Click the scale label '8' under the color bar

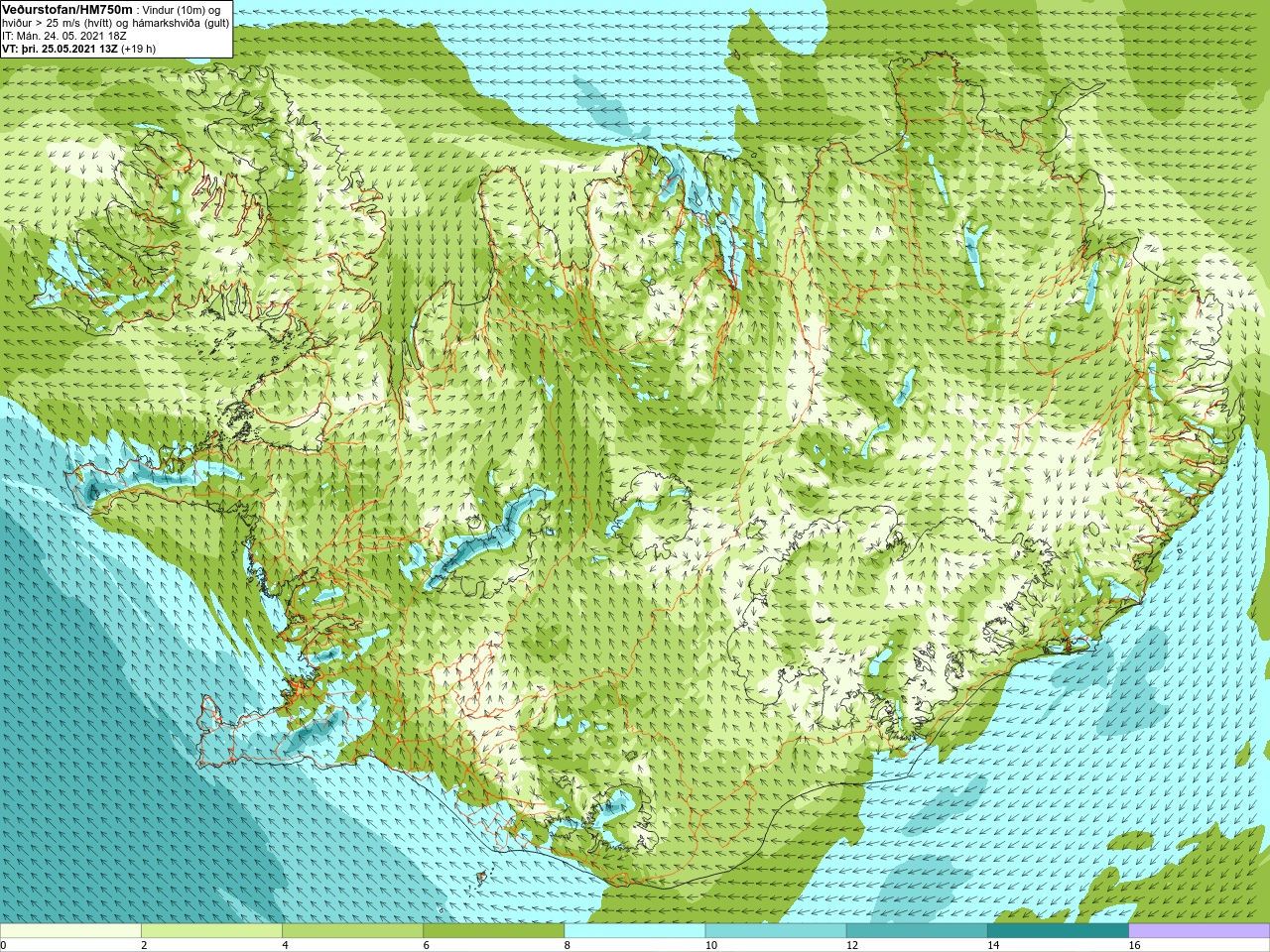point(568,945)
